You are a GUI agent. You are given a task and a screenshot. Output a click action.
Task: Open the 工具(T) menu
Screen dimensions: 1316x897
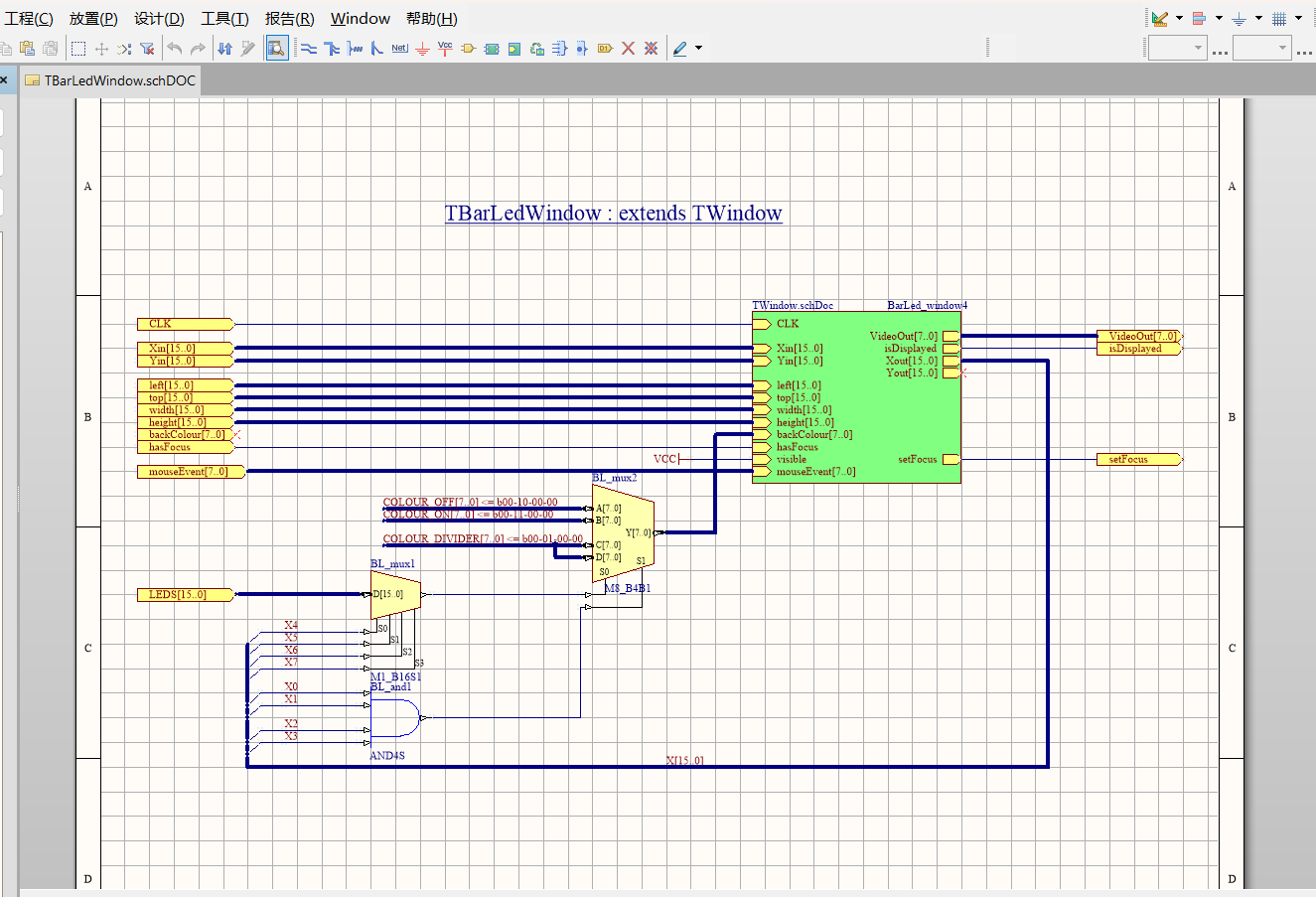coord(224,18)
